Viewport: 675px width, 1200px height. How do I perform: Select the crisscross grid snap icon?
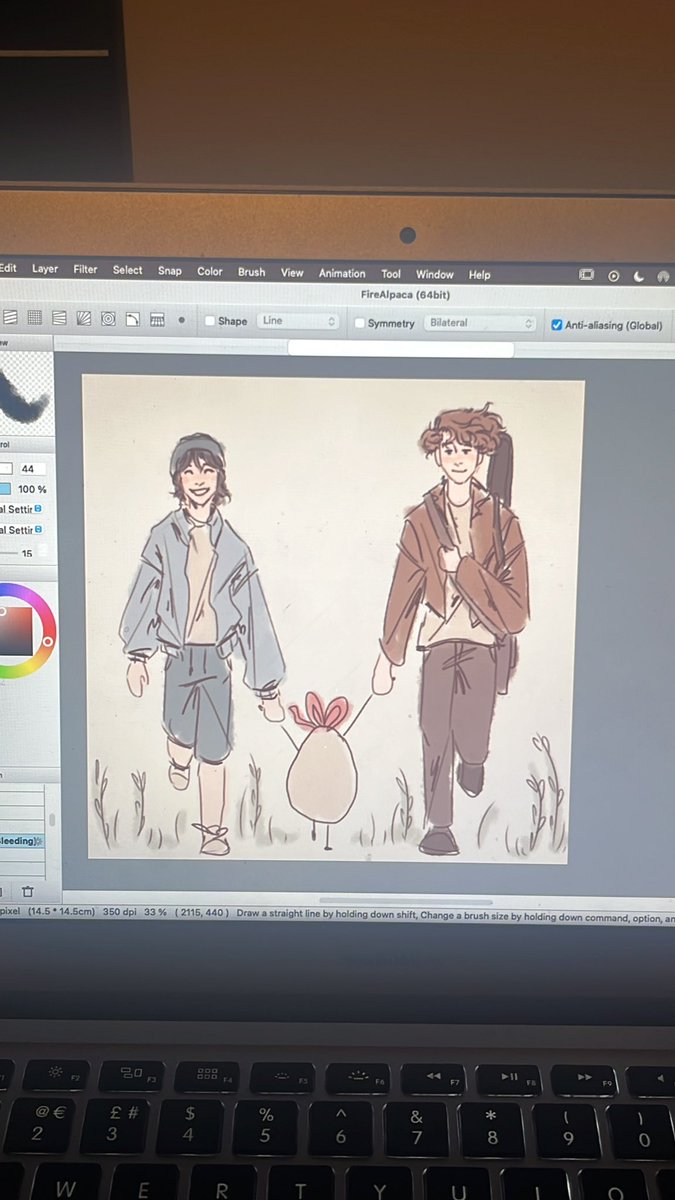coord(34,317)
